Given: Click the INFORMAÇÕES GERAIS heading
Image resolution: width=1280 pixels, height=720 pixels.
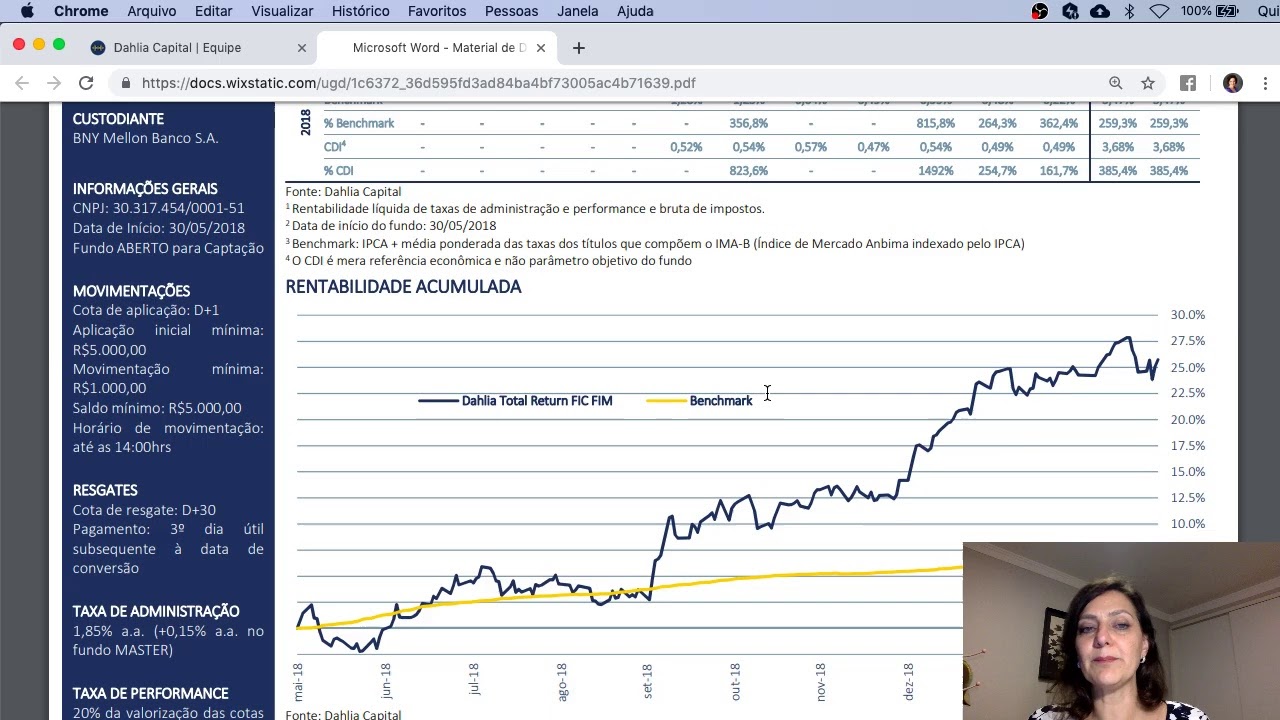Looking at the screenshot, I should point(145,189).
